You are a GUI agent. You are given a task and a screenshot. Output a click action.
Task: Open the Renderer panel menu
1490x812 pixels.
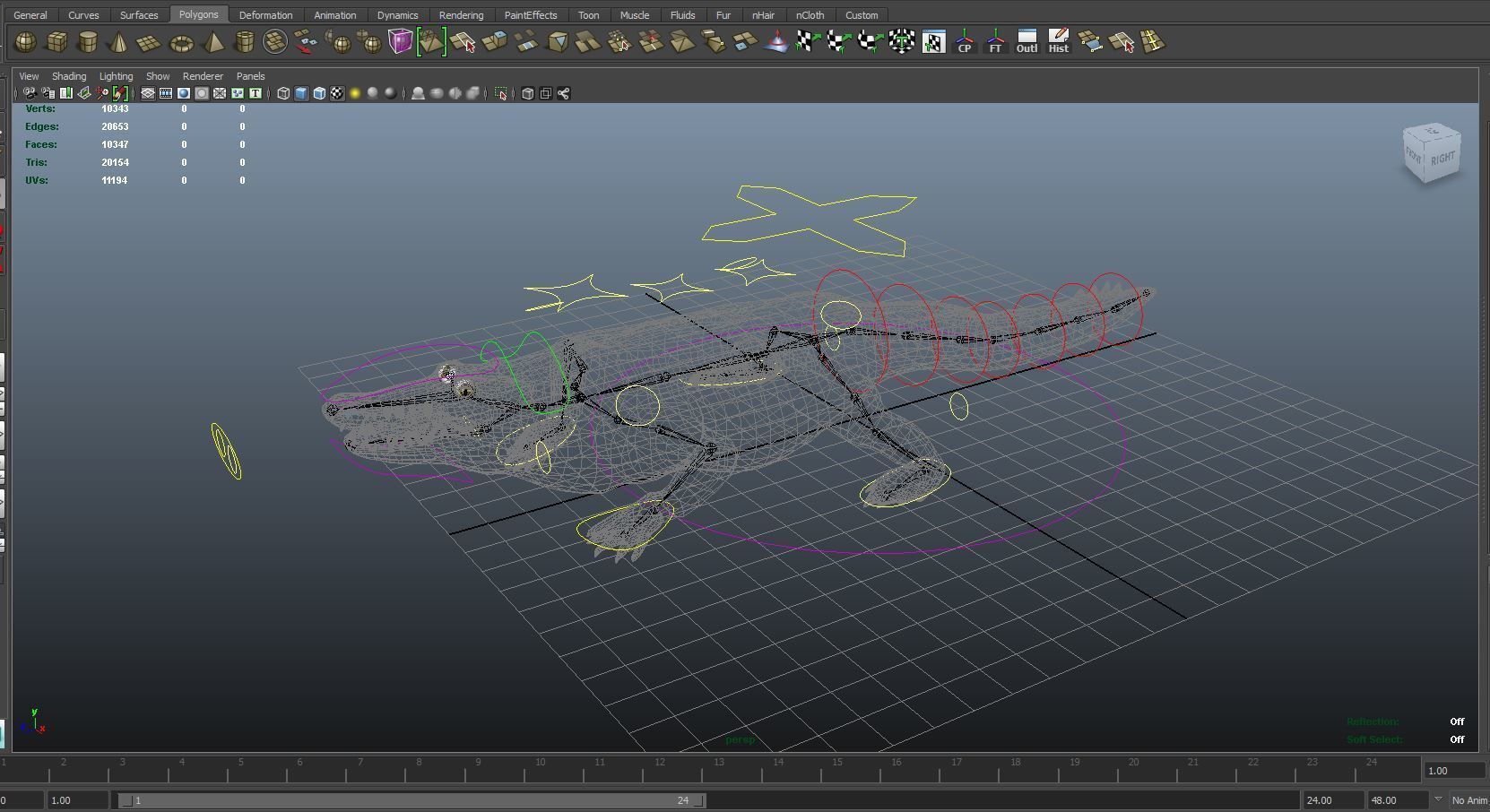tap(203, 76)
